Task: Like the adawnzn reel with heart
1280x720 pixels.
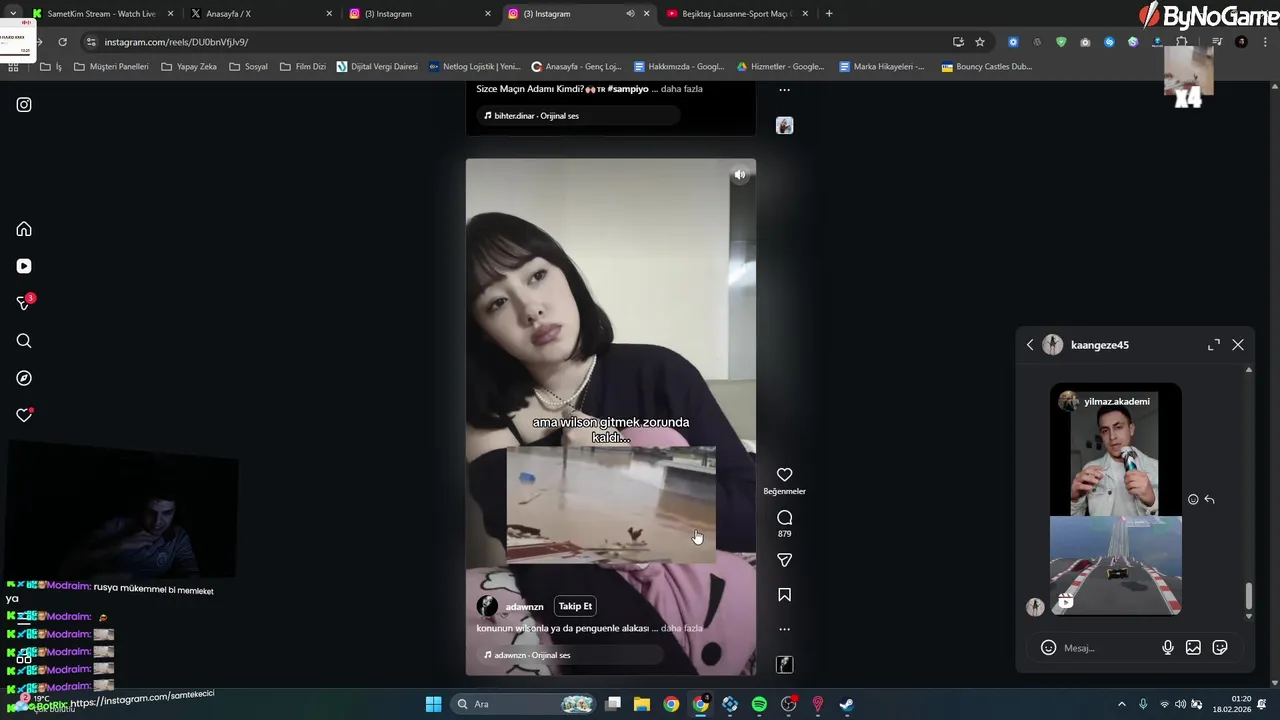Action: click(x=785, y=475)
